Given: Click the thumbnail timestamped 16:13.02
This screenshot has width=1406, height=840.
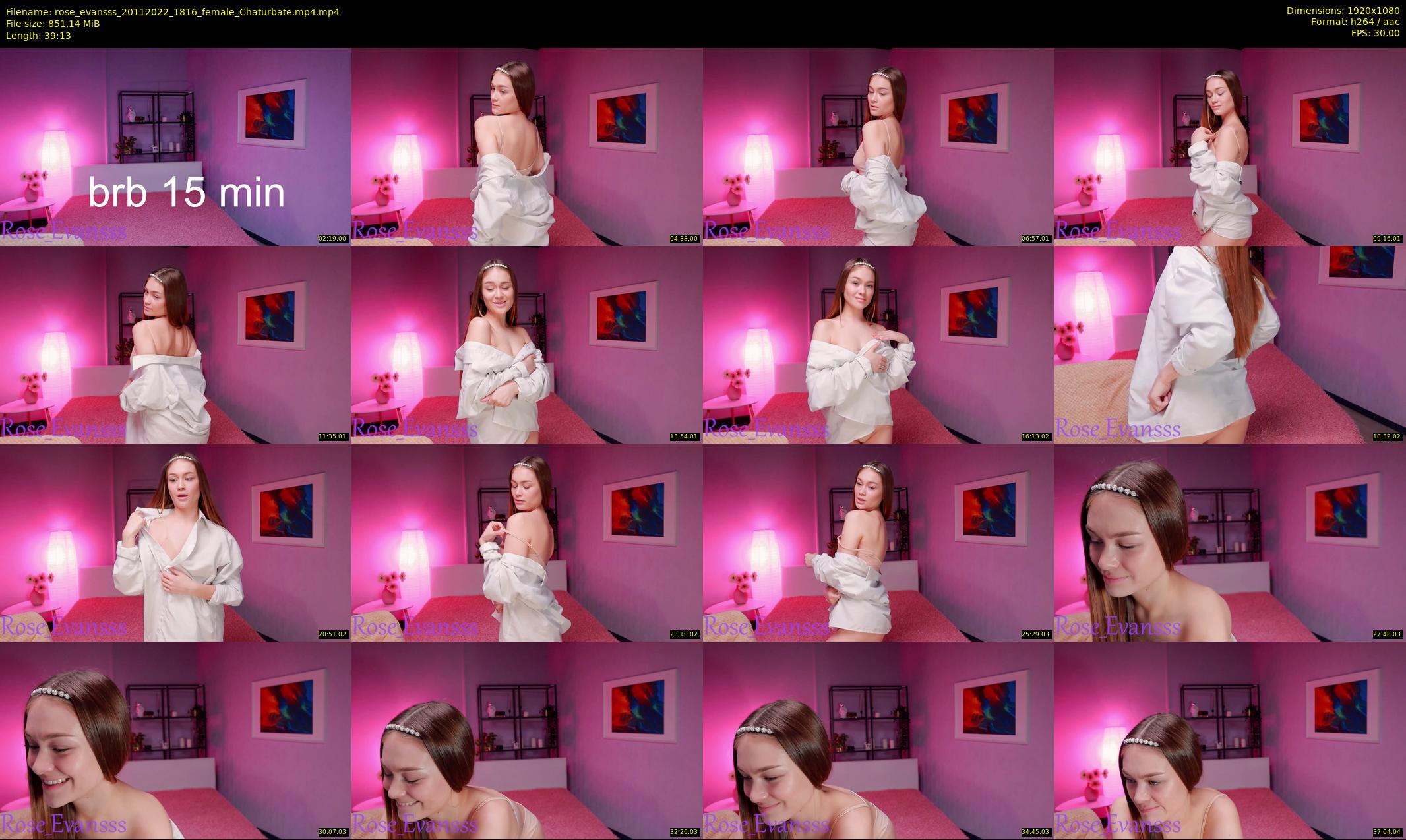Looking at the screenshot, I should click(878, 344).
